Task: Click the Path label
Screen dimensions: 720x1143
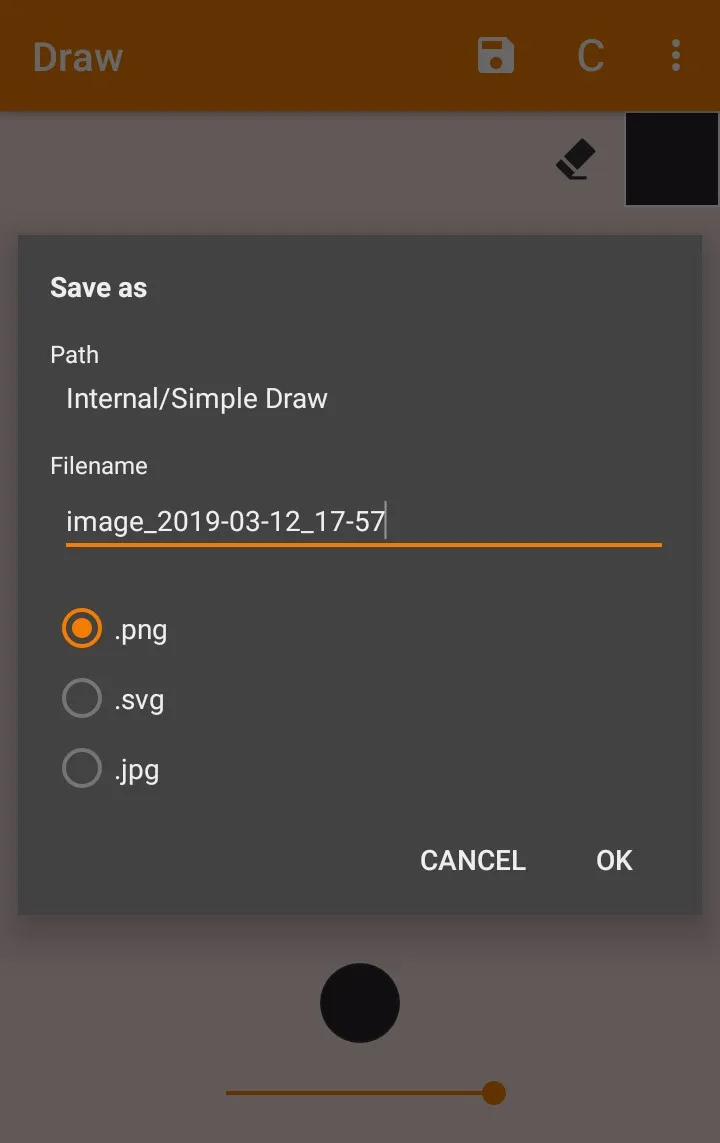Action: (74, 355)
